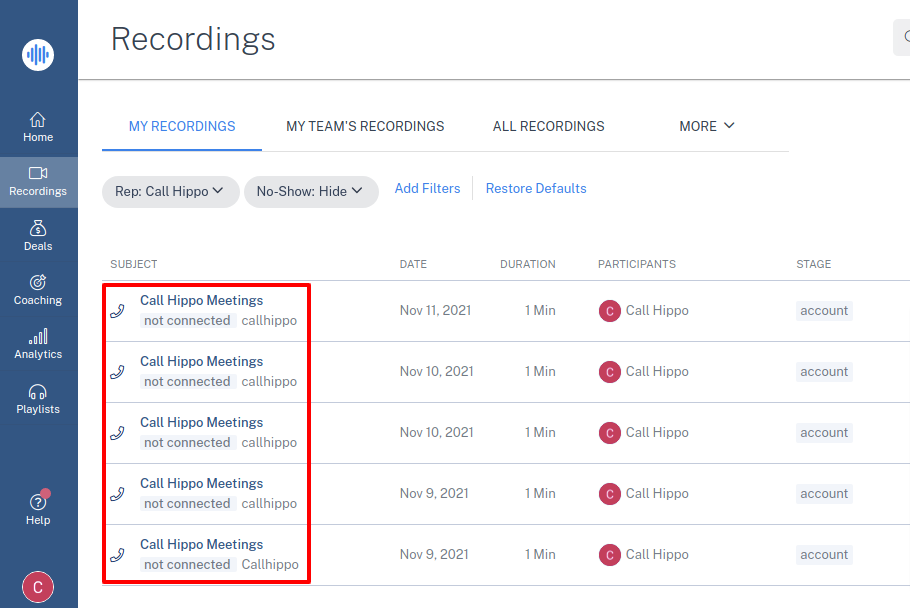Click the Add Filters link
This screenshot has width=910, height=608.
coord(427,189)
